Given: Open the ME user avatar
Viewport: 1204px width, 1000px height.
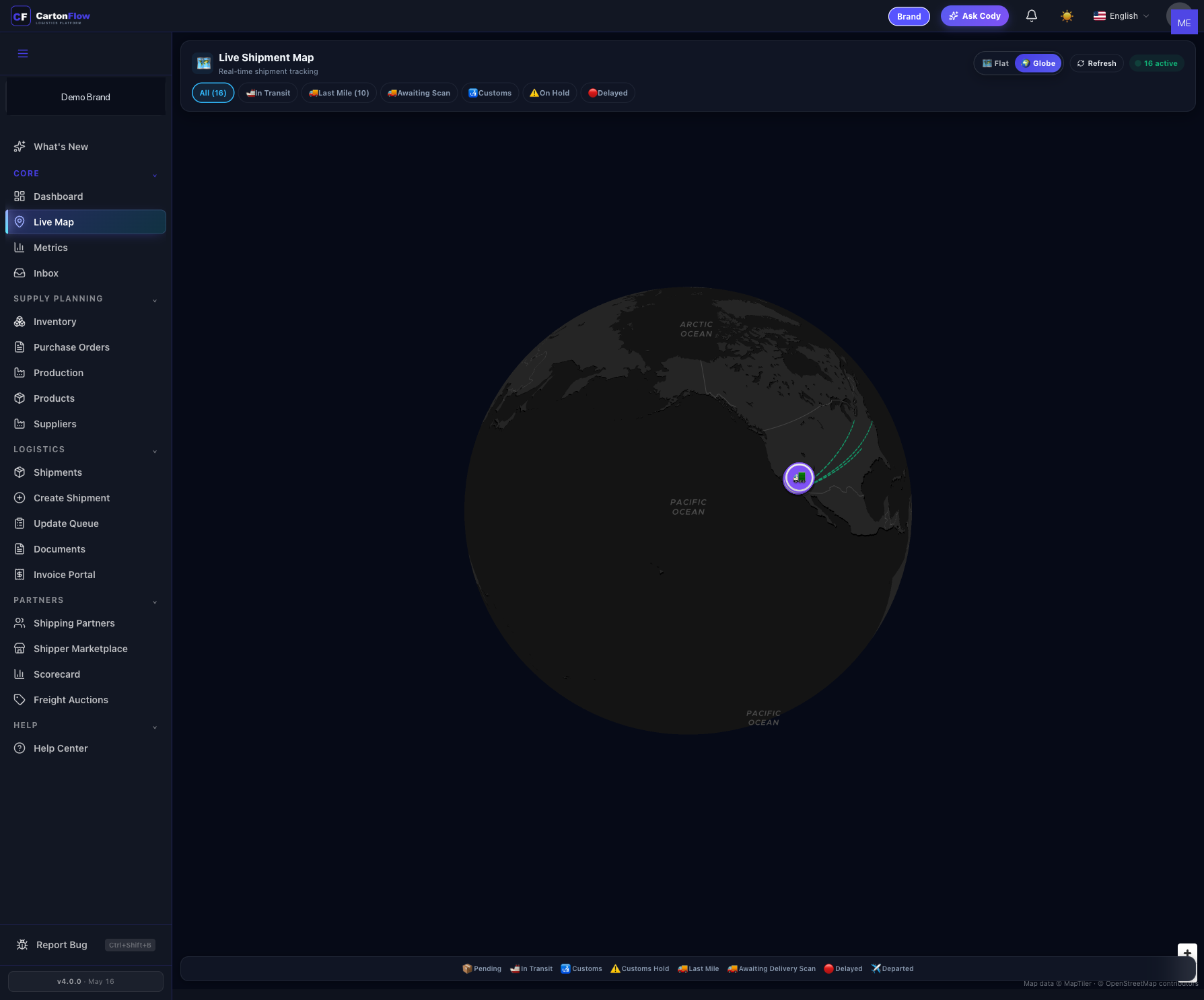Looking at the screenshot, I should point(1184,22).
